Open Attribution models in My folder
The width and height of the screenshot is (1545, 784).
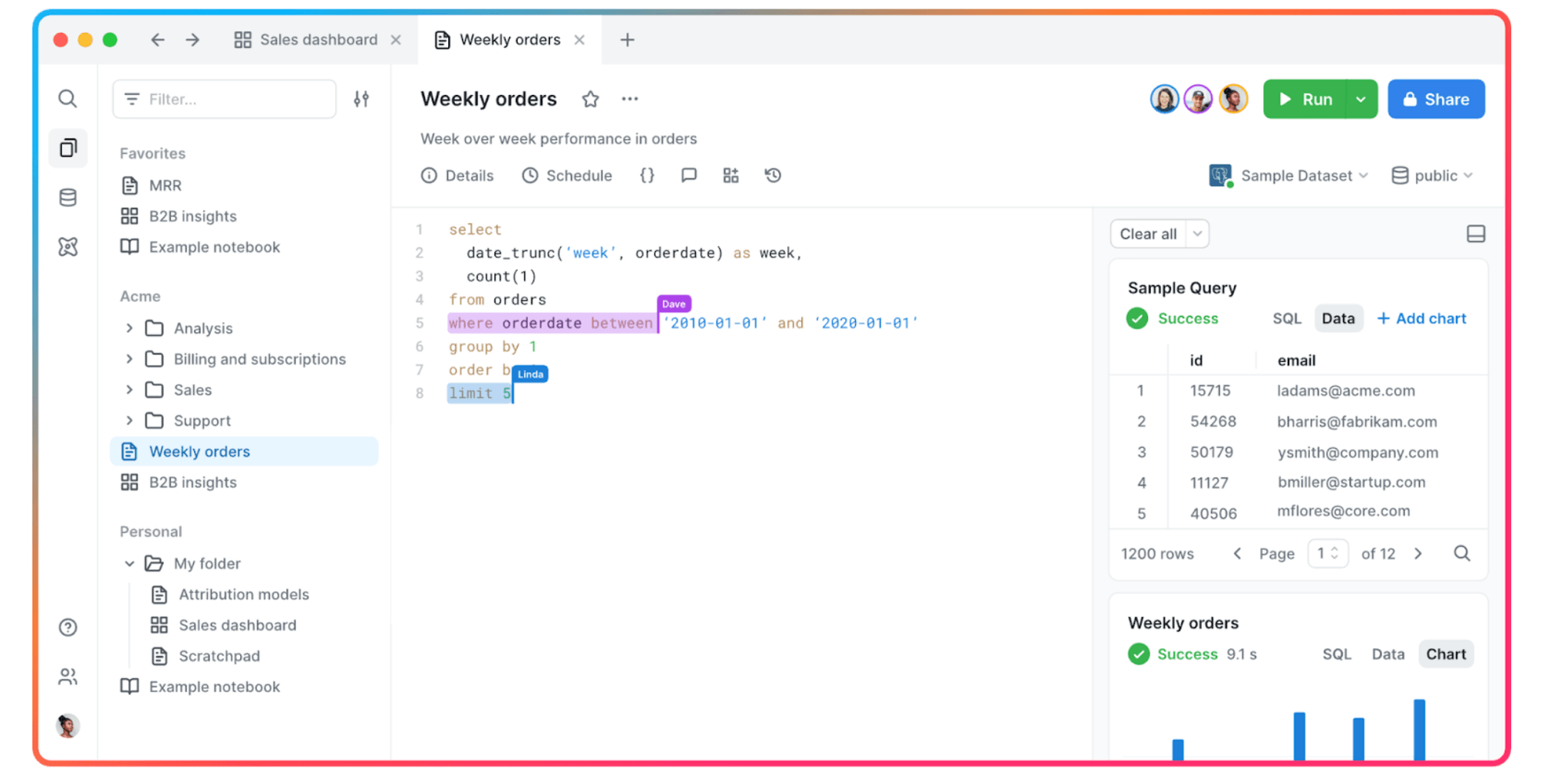243,594
